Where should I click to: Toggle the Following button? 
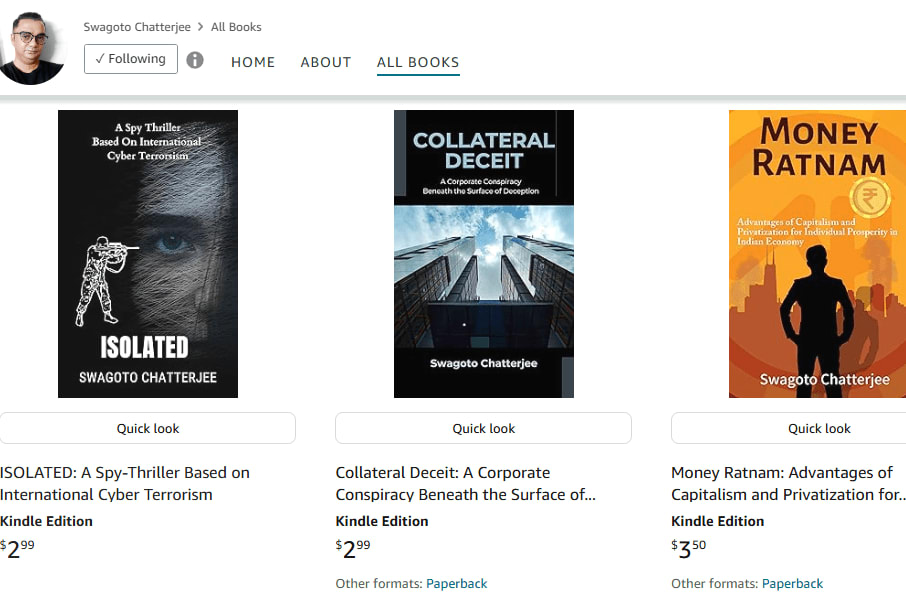(131, 59)
